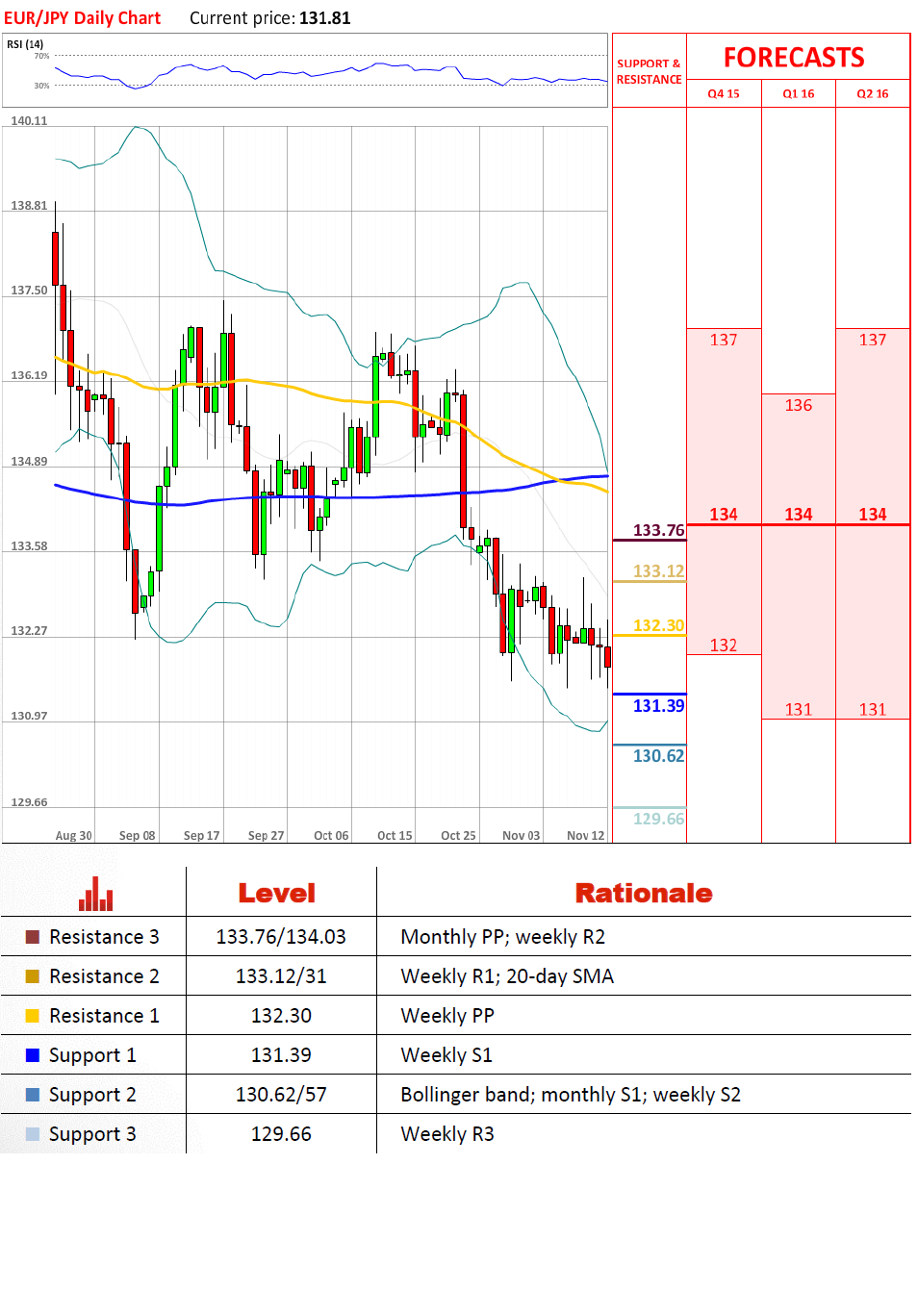Screen dimensions: 918x1316
Task: Click the Nov 03 date axis label
Action: [x=522, y=836]
